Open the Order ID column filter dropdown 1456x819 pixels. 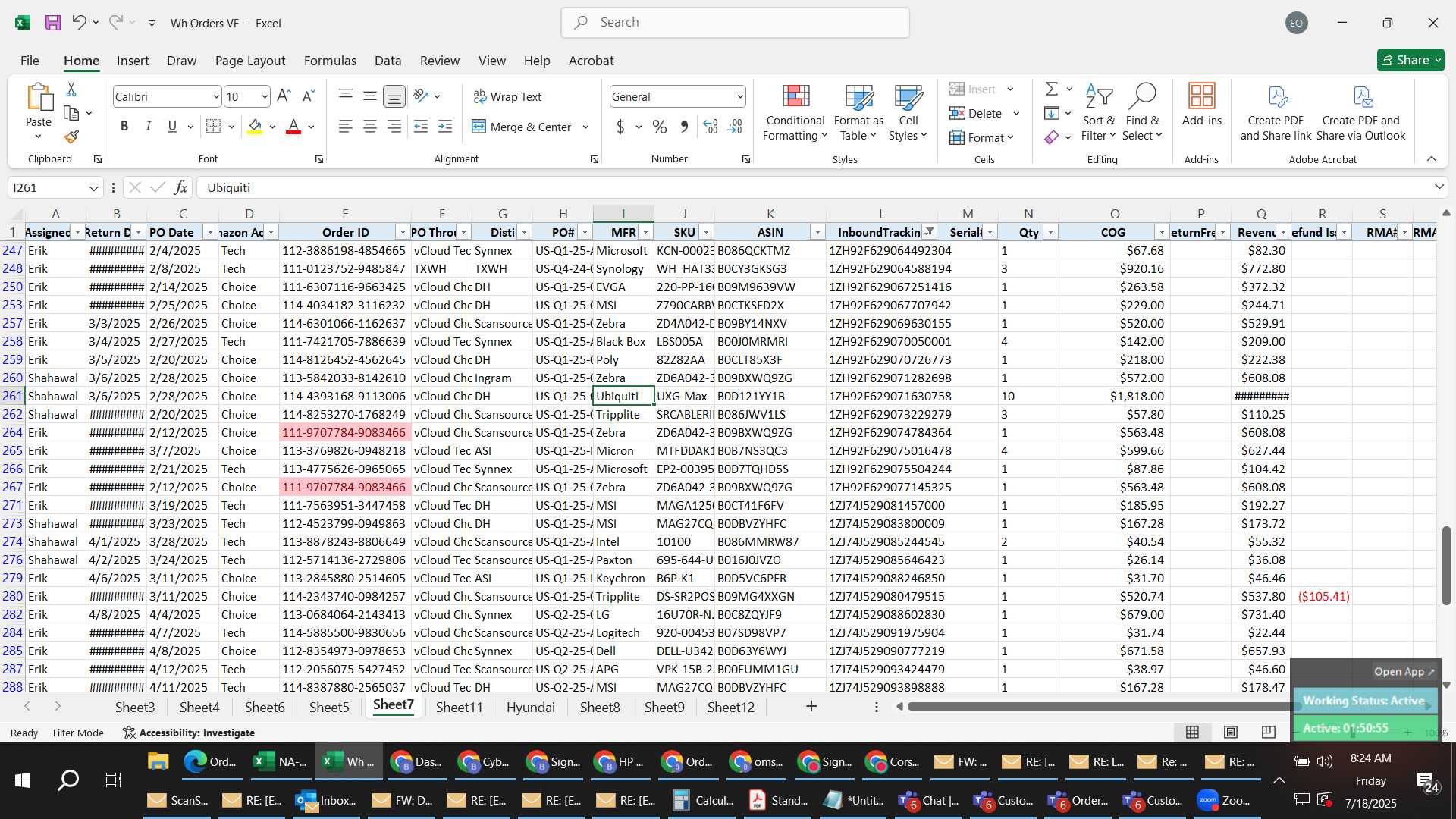[x=403, y=232]
